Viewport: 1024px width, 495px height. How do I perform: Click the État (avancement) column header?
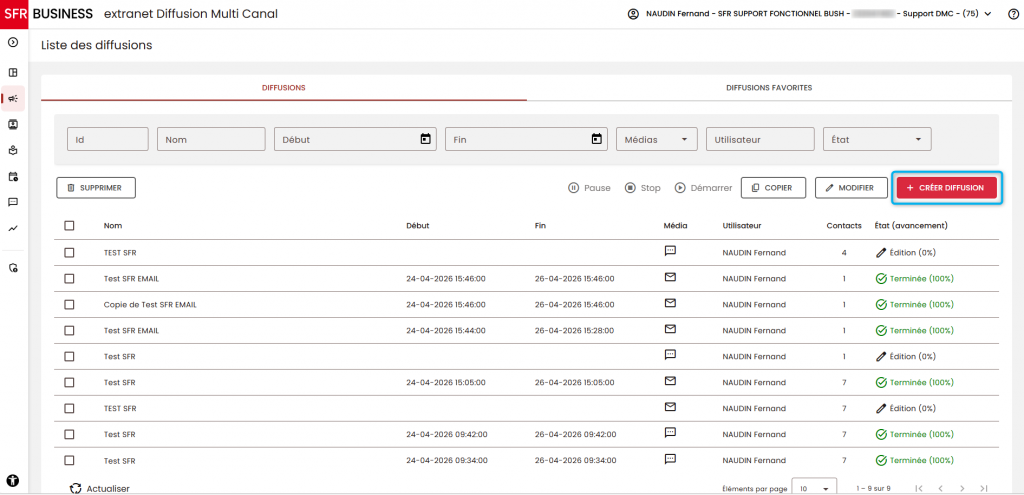point(911,225)
